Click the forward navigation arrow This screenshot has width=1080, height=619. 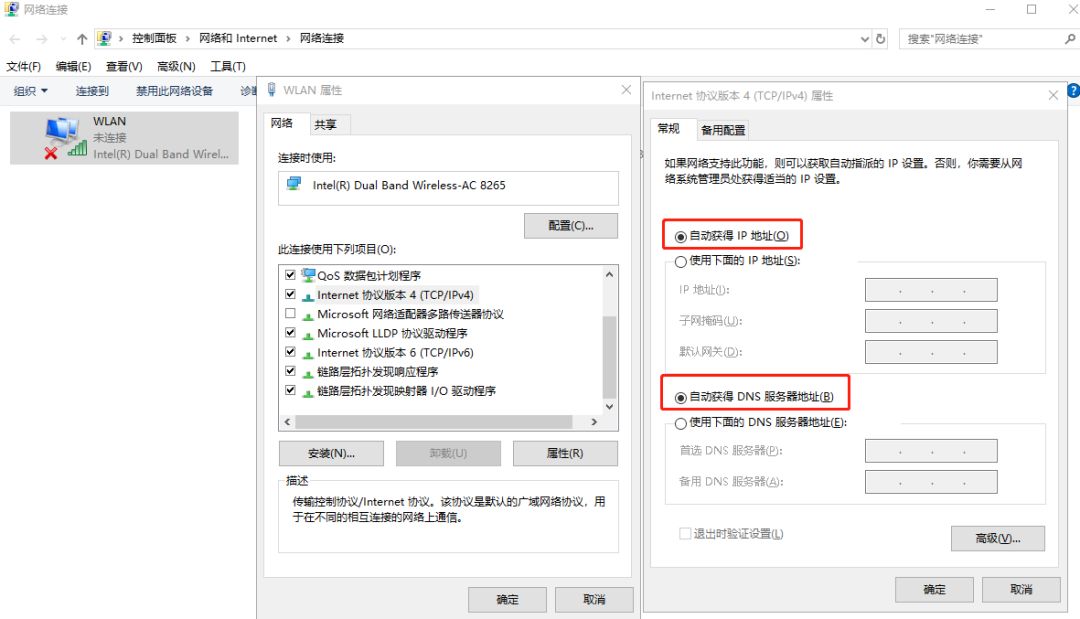[x=41, y=39]
